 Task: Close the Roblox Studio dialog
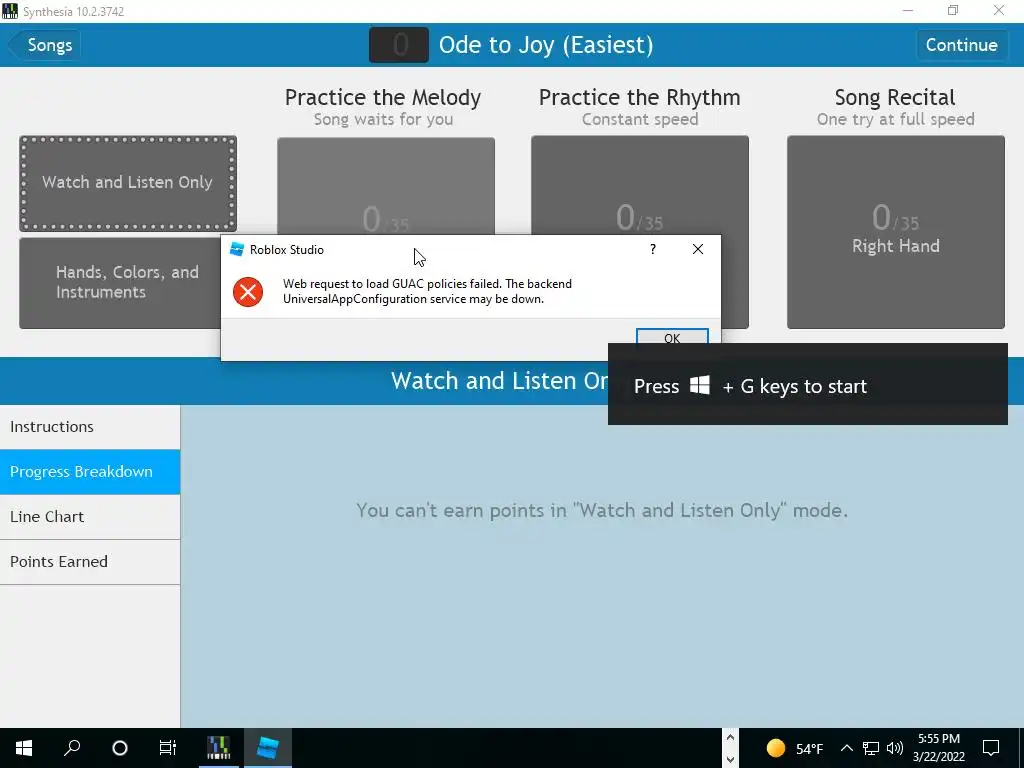tap(697, 249)
